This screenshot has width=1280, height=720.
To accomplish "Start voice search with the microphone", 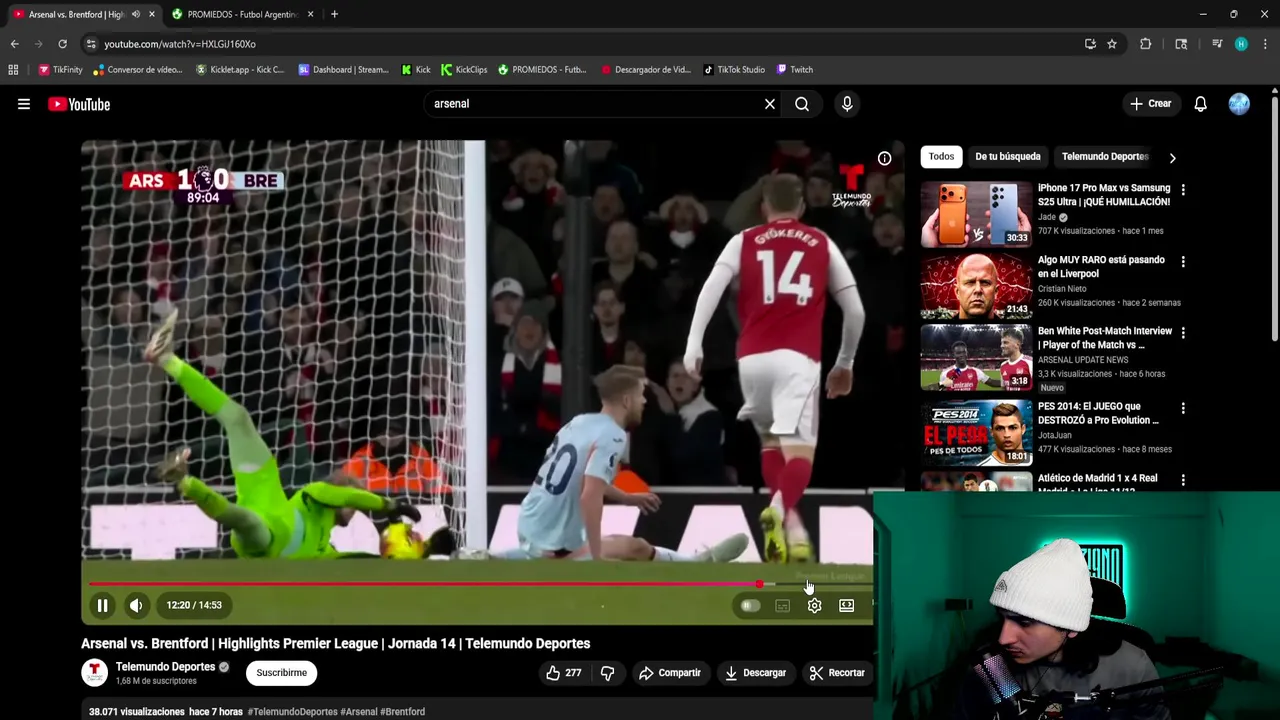I will (847, 104).
